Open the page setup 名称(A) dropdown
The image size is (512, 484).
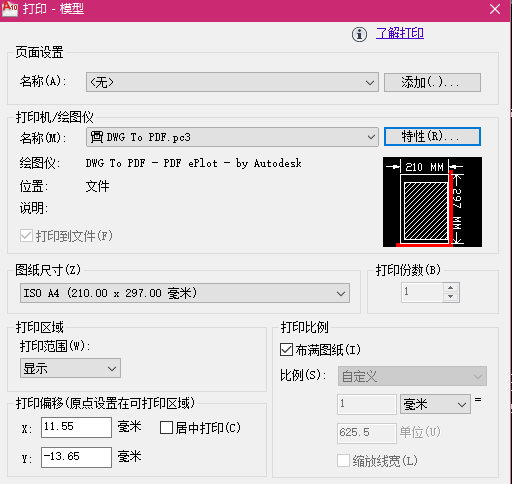[232, 82]
